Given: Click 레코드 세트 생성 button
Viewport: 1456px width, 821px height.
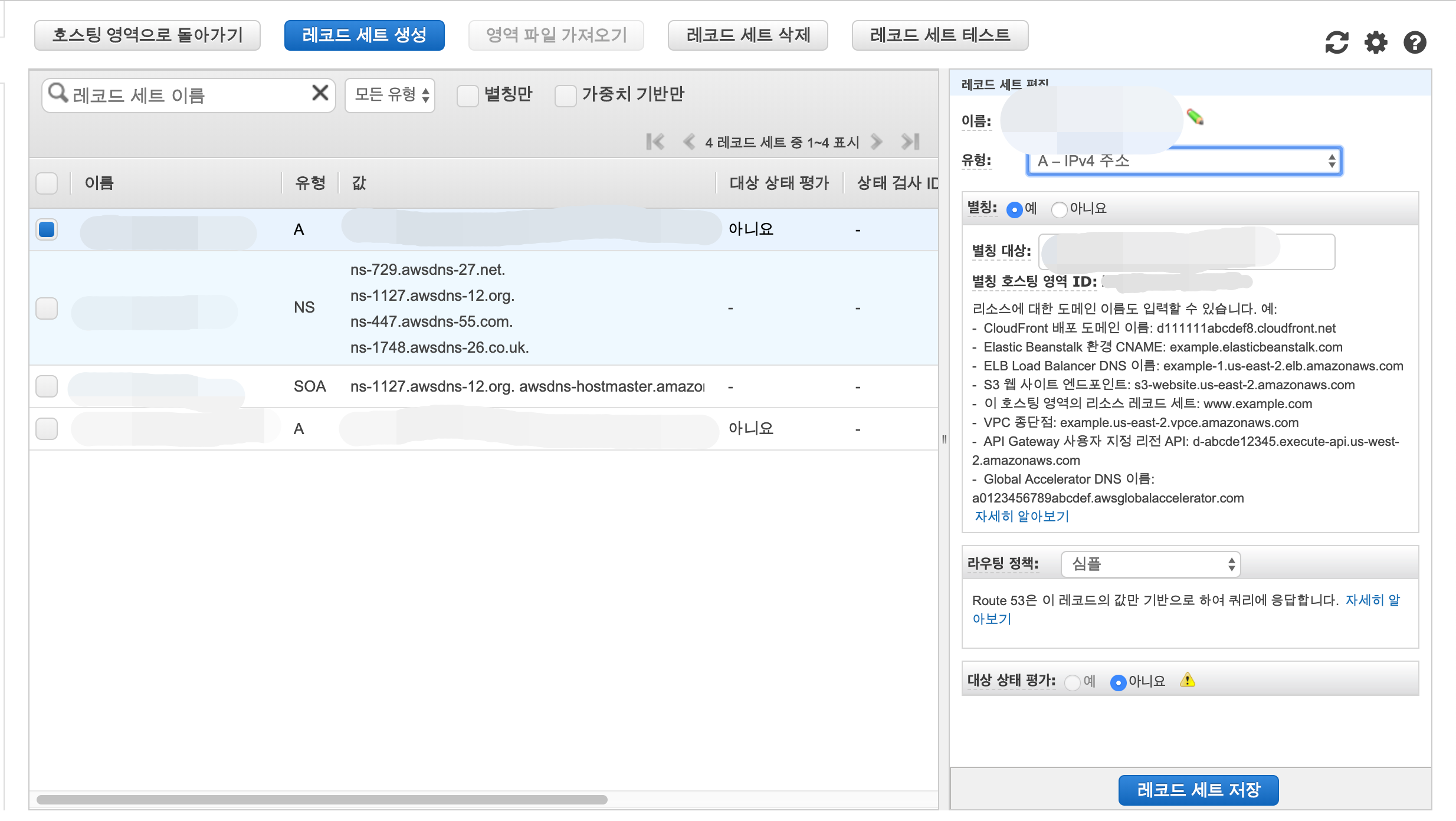Looking at the screenshot, I should (x=364, y=35).
